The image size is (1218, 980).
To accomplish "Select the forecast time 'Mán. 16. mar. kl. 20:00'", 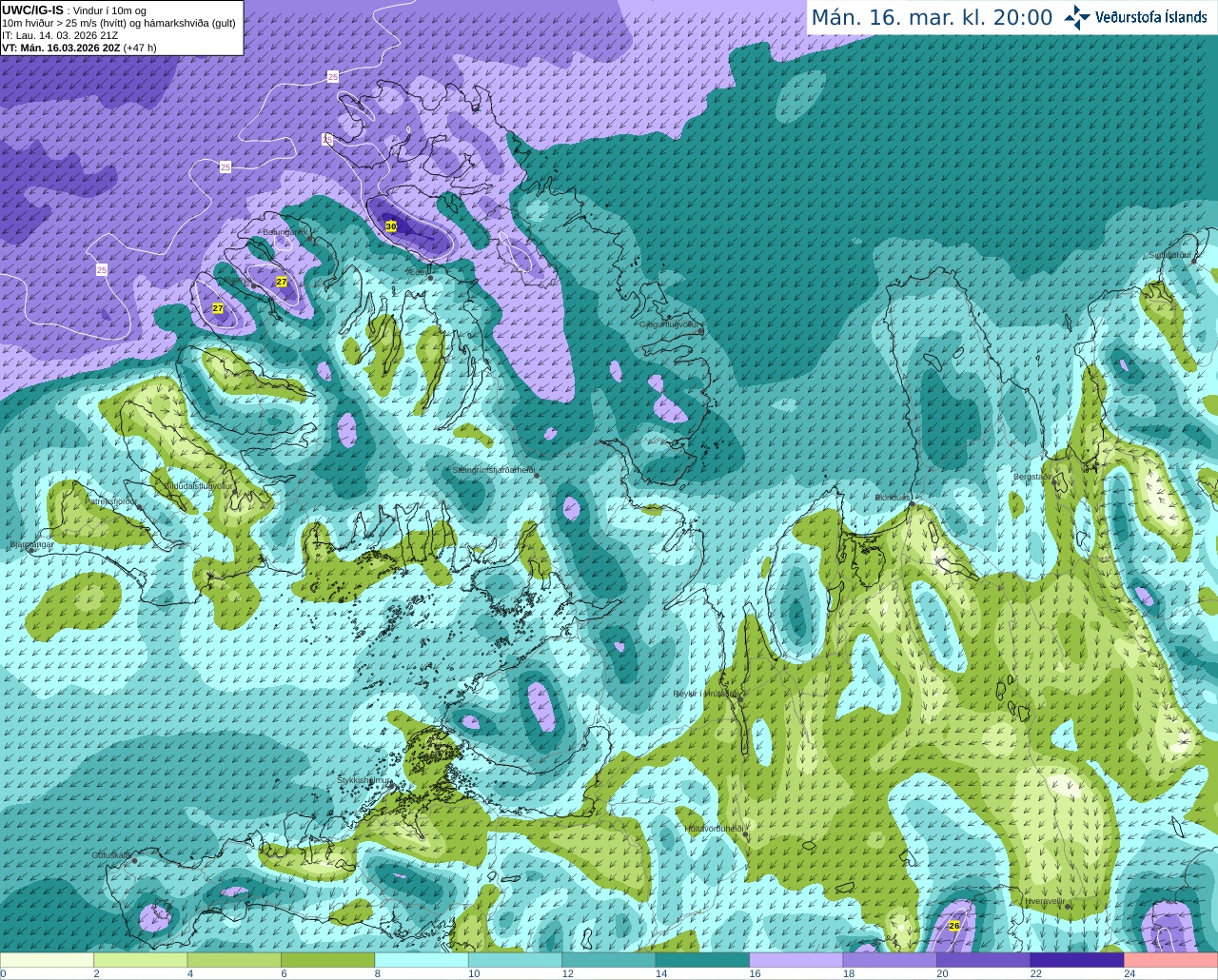I will coord(932,17).
